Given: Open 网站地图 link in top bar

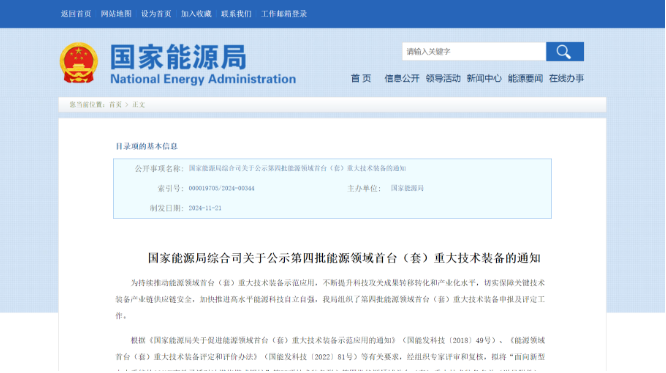Looking at the screenshot, I should 116,14.
